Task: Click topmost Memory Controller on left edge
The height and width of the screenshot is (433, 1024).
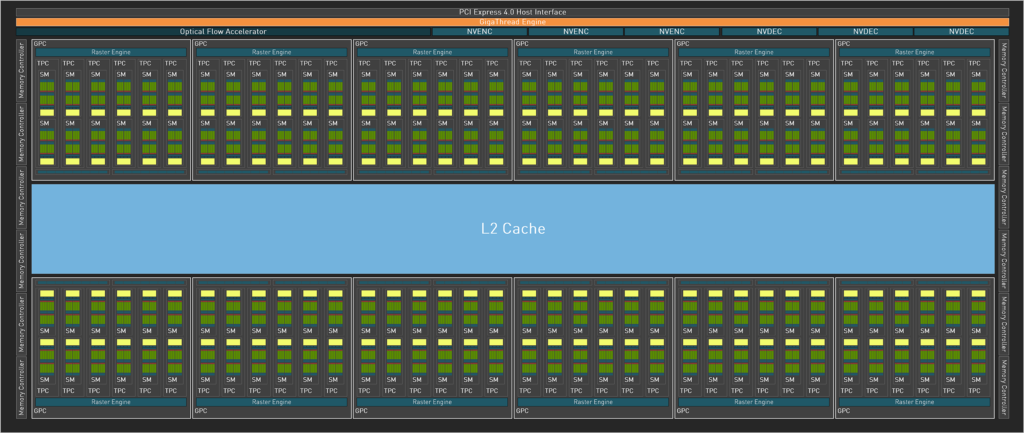Action: coord(23,70)
